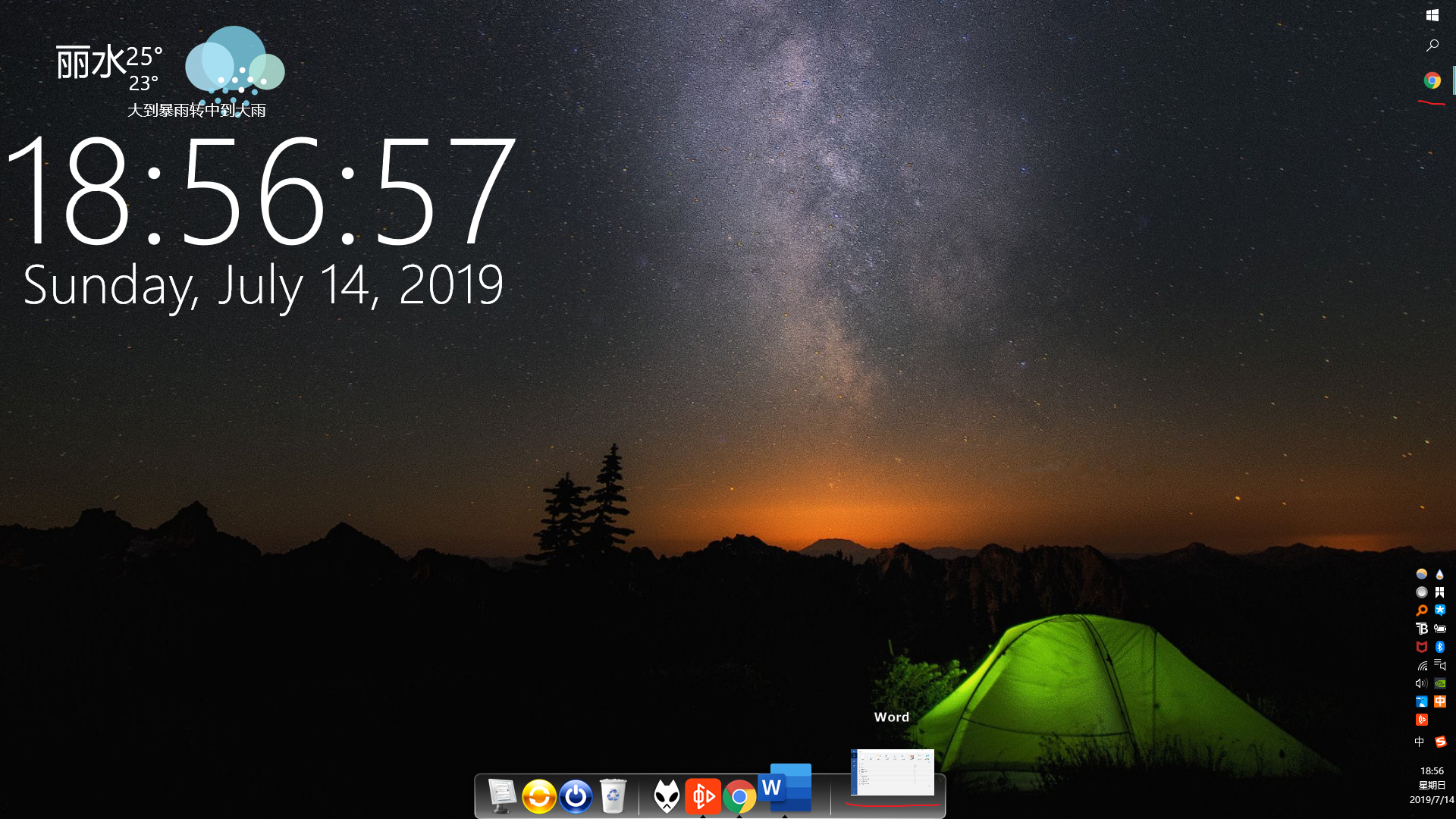Open the foobar2000 alien cat icon
The height and width of the screenshot is (819, 1456).
667,797
